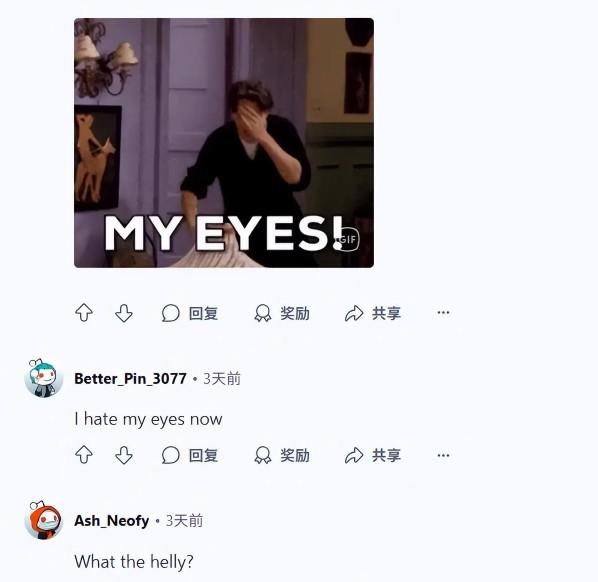Click reply icon under Better_Pin_3077's comment
598x582 pixels.
click(170, 455)
